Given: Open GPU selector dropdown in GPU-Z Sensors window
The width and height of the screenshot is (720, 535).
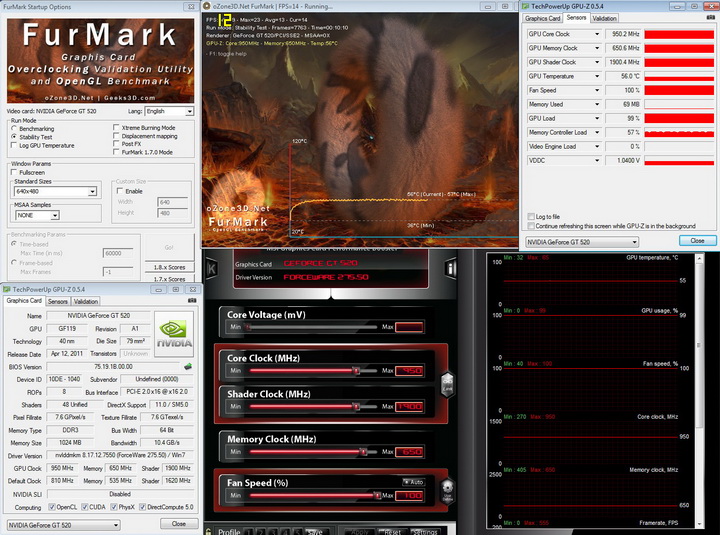Looking at the screenshot, I should point(582,242).
